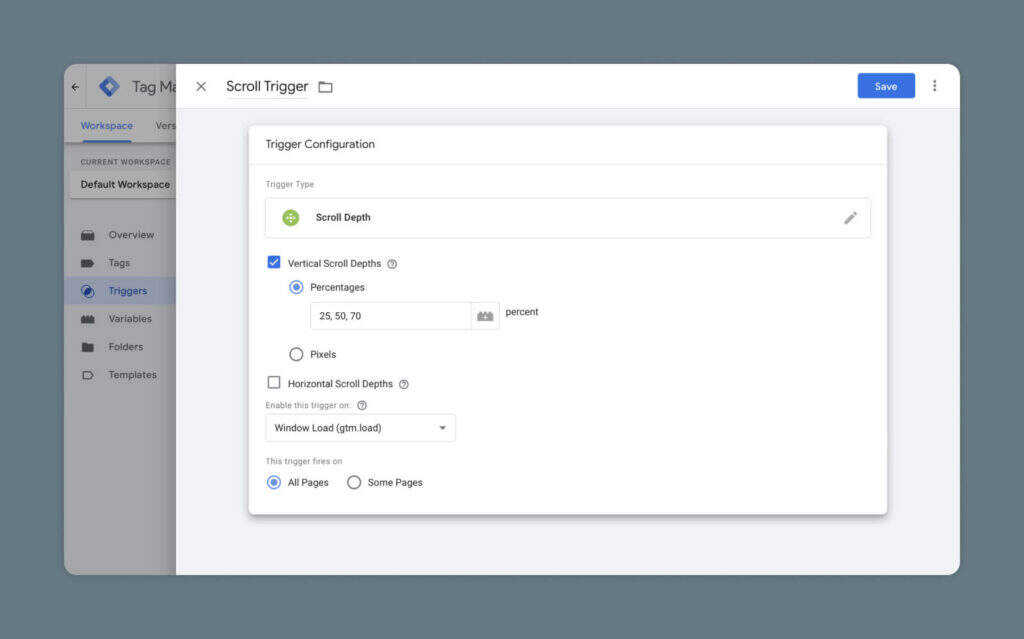
Task: Click the green Scroll Depth trigger icon
Action: point(290,218)
